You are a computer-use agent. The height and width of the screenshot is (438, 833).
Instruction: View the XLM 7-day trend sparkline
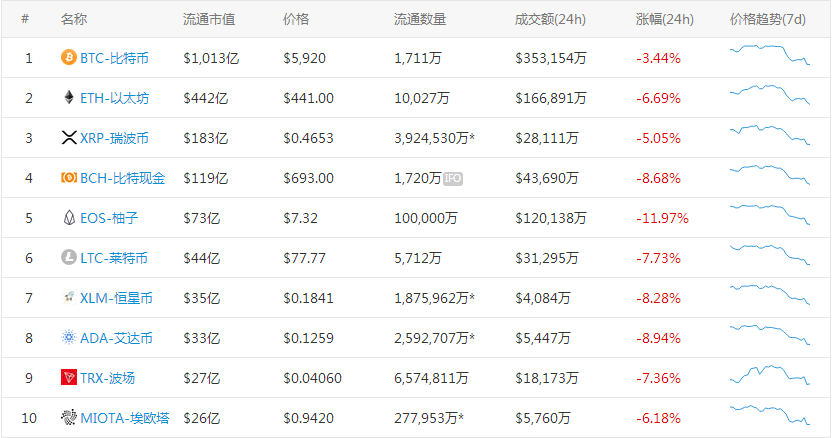click(770, 294)
